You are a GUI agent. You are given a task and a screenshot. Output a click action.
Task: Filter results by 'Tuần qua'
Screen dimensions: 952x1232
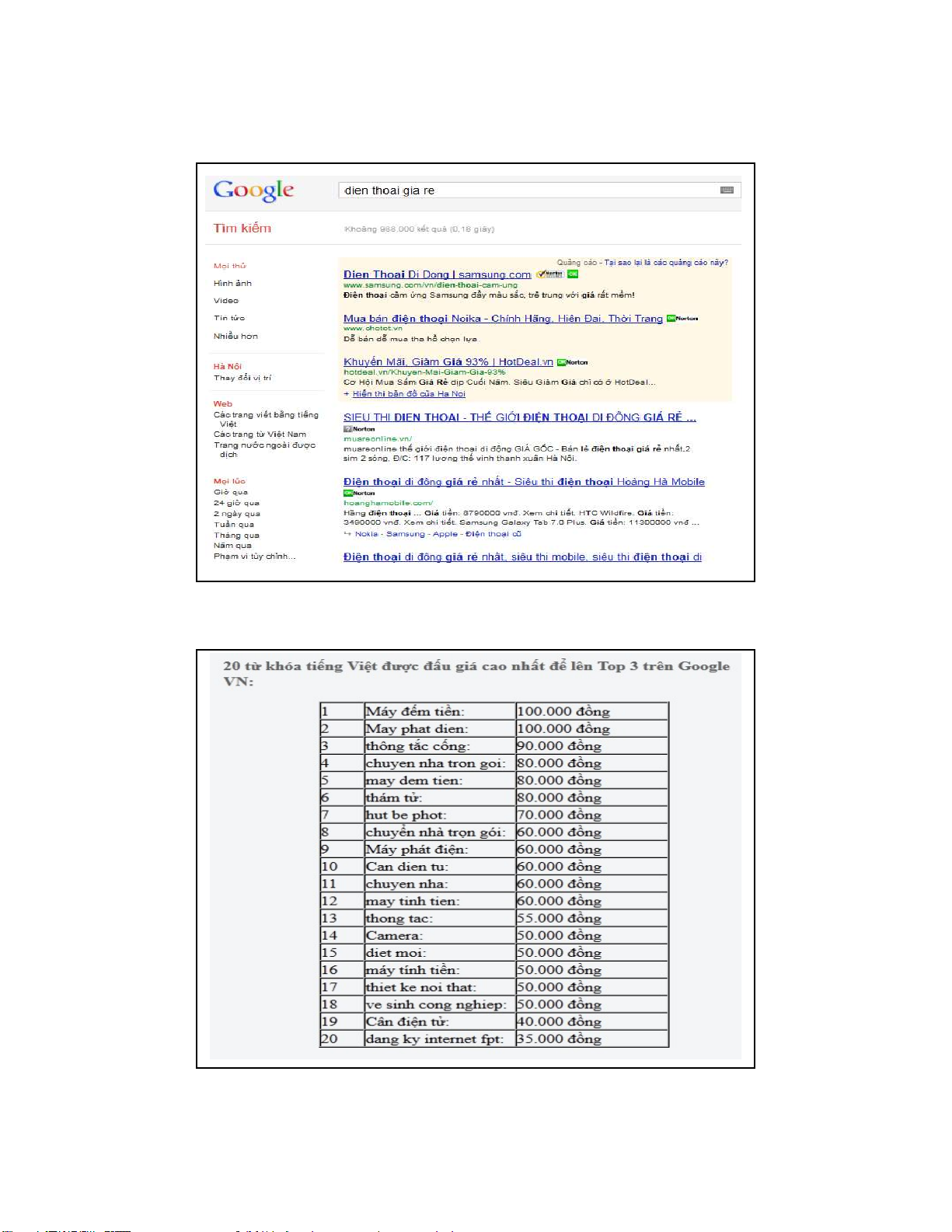click(x=234, y=525)
